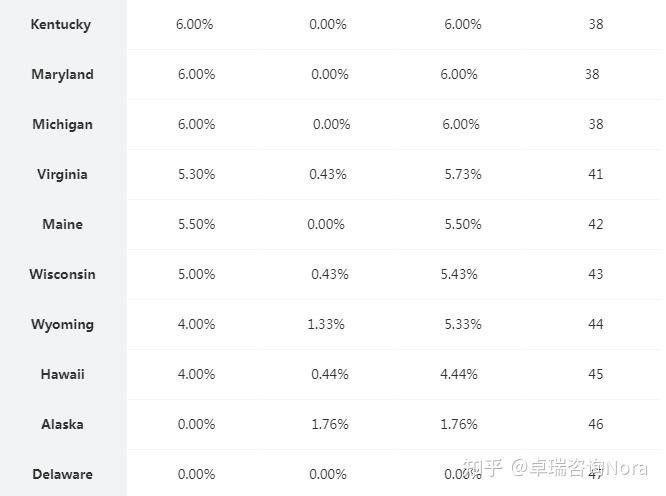
Task: Click the Michigan row label
Action: pyautogui.click(x=62, y=124)
